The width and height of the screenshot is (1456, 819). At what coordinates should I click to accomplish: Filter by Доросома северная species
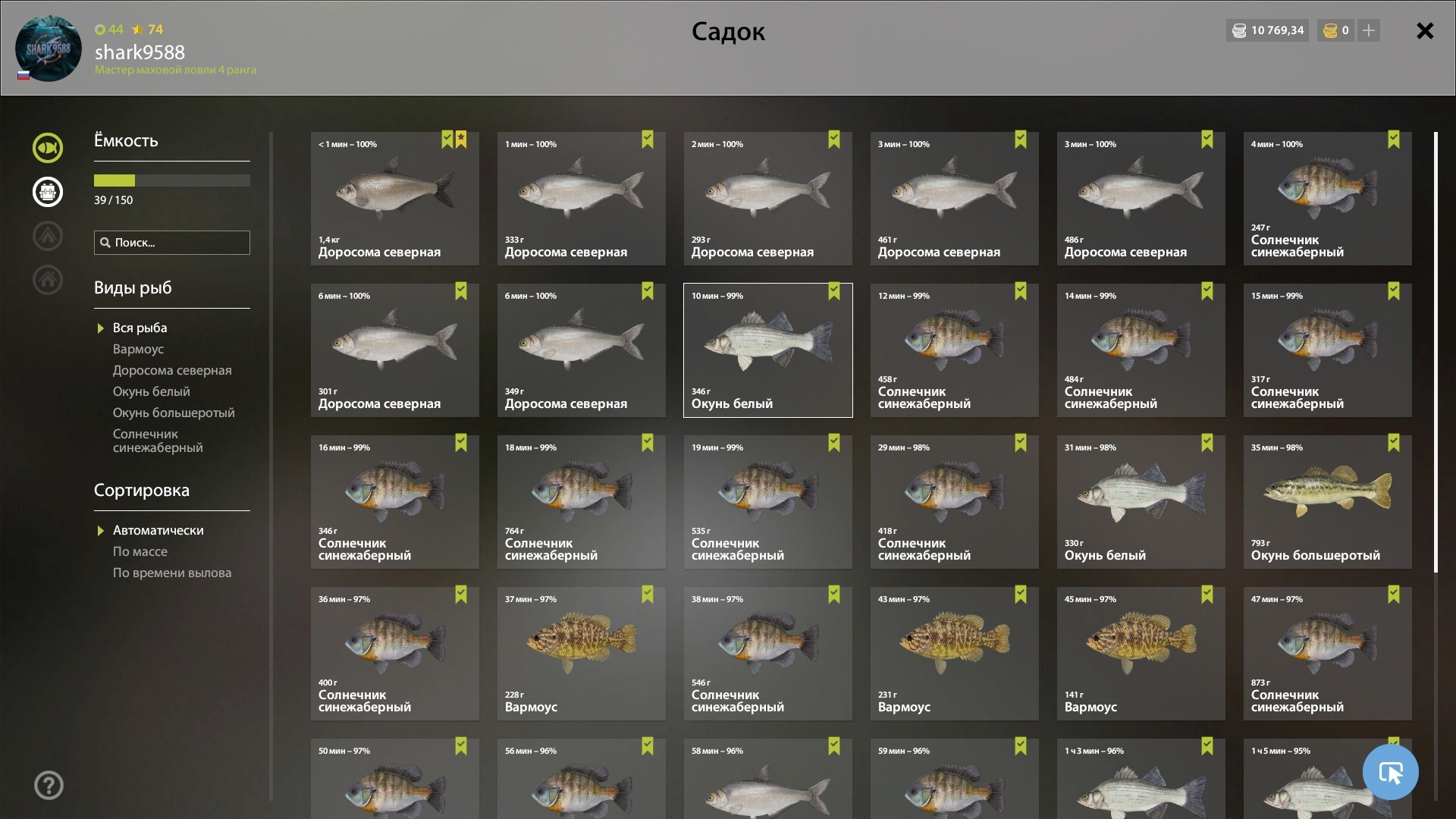pyautogui.click(x=172, y=370)
